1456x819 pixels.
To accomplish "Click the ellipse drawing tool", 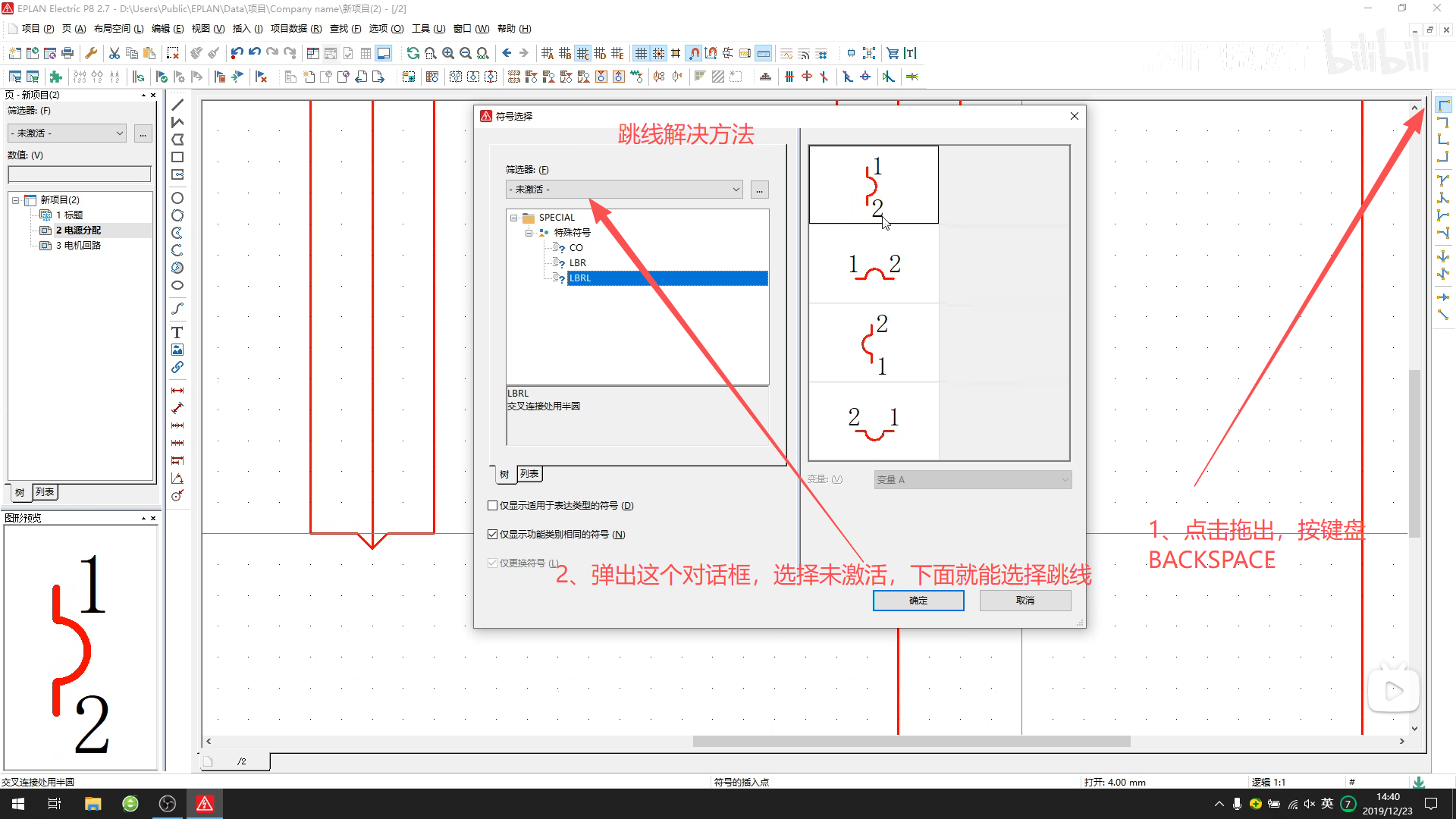I will 177,286.
